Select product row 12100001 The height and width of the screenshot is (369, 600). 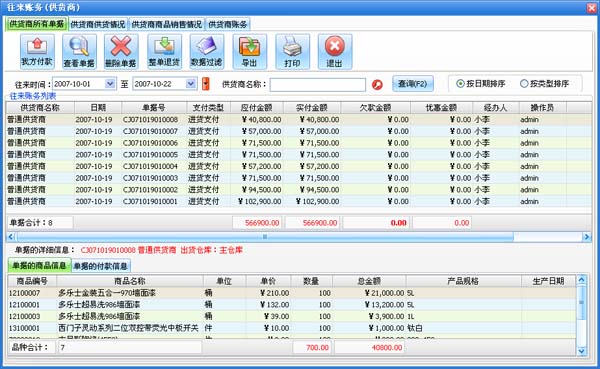pos(292,305)
